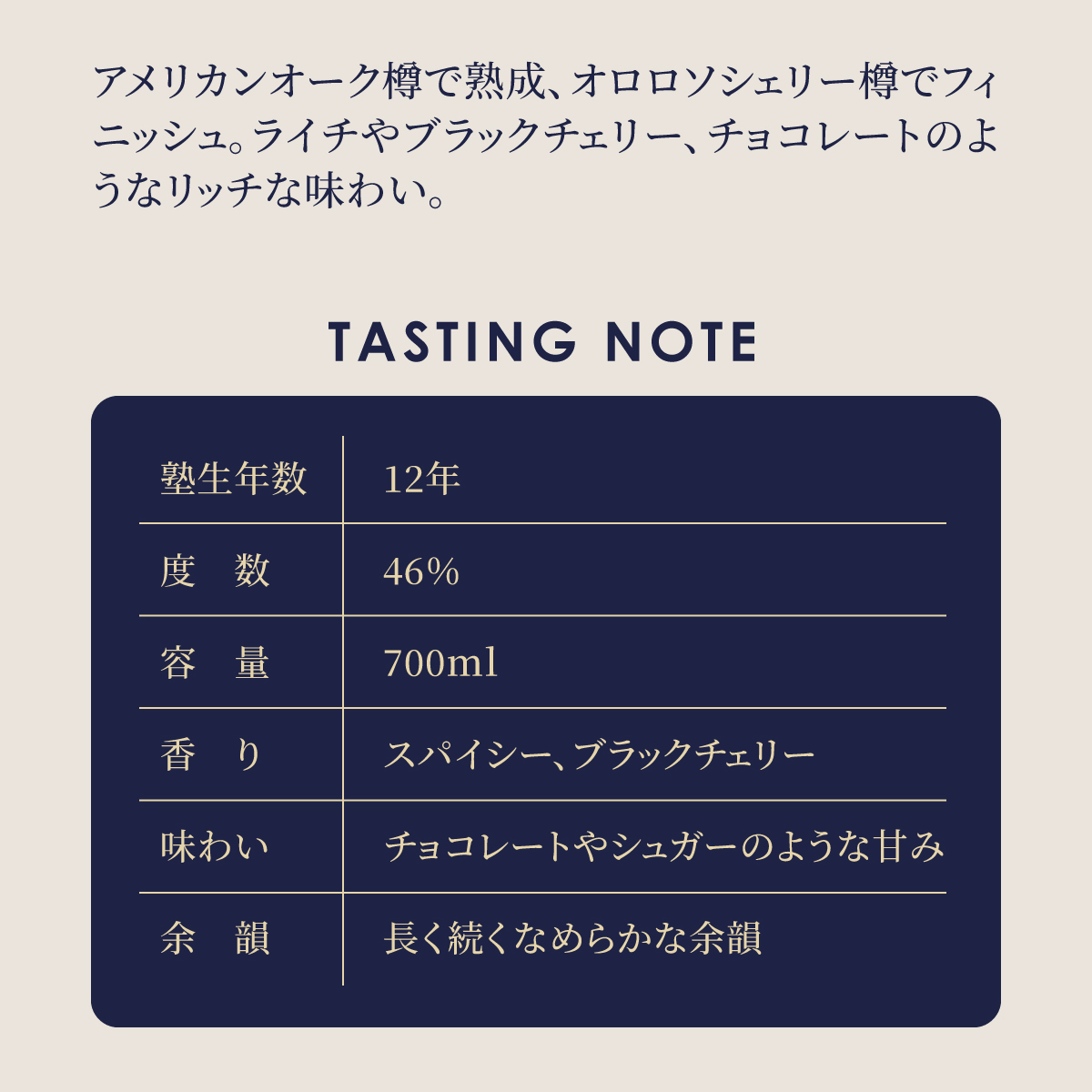
Task: Click the word "TASTING" in the heading
Action: (x=452, y=342)
